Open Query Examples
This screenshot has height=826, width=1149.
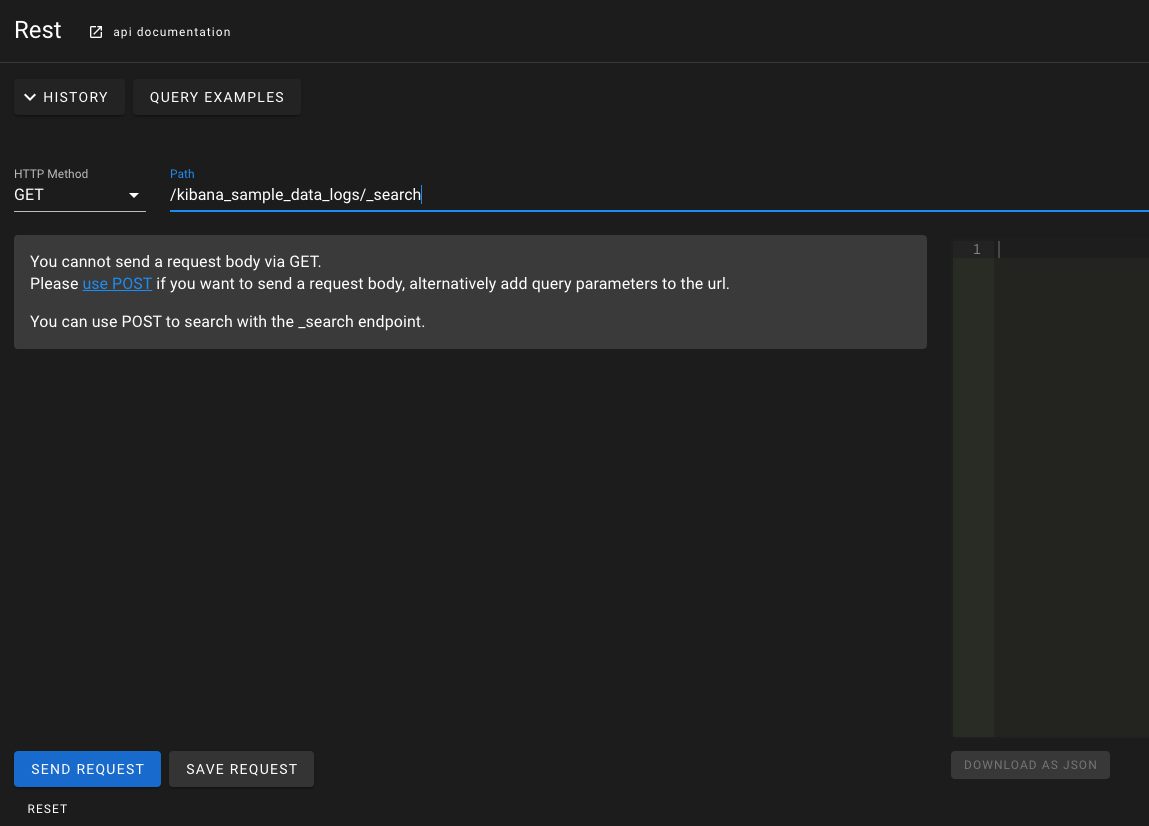pyautogui.click(x=217, y=97)
